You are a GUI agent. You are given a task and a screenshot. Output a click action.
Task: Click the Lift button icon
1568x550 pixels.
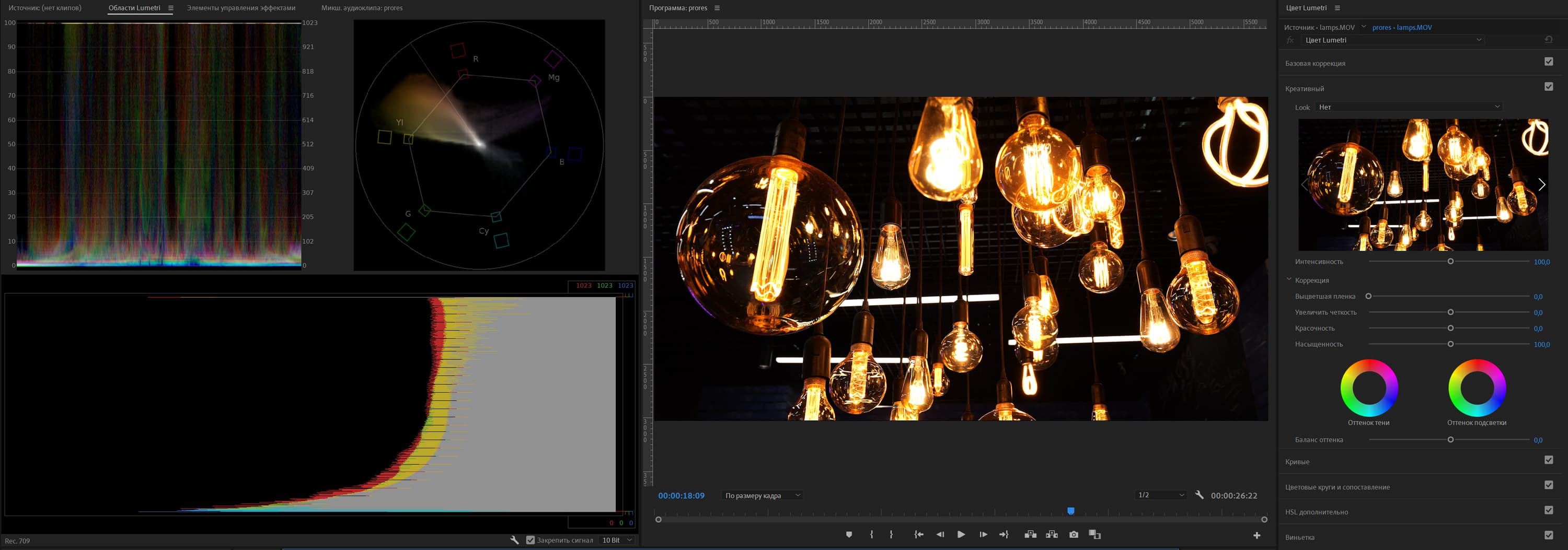click(x=1030, y=535)
